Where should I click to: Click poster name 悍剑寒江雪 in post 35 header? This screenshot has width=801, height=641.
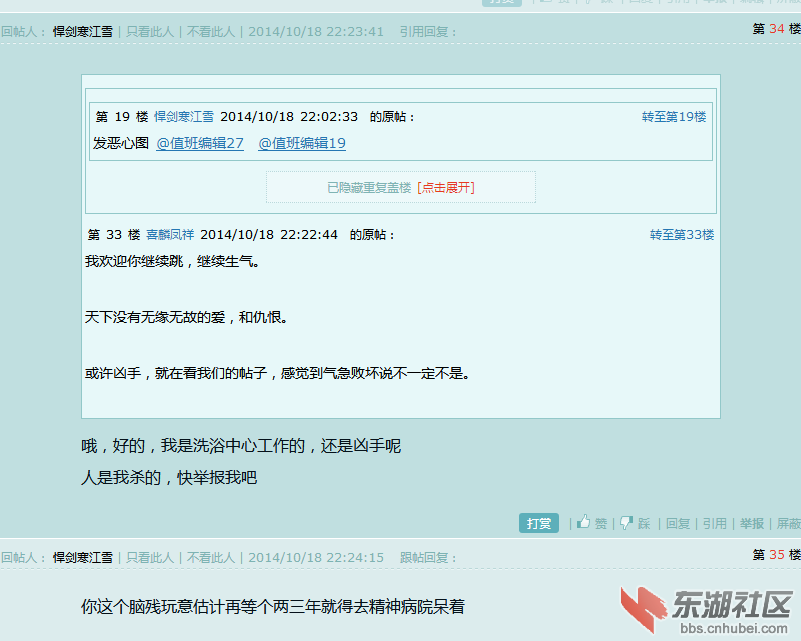point(83,558)
